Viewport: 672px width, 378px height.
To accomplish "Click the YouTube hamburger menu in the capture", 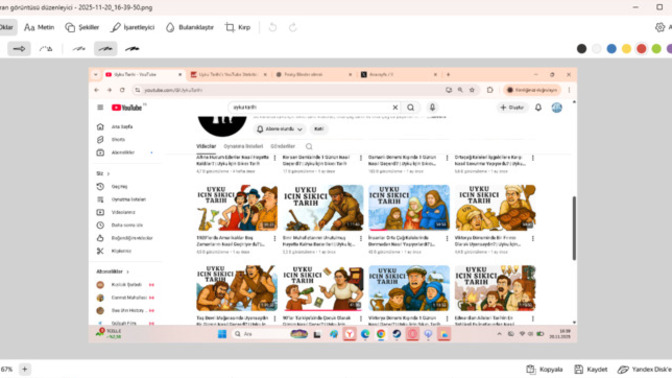I will pos(100,108).
